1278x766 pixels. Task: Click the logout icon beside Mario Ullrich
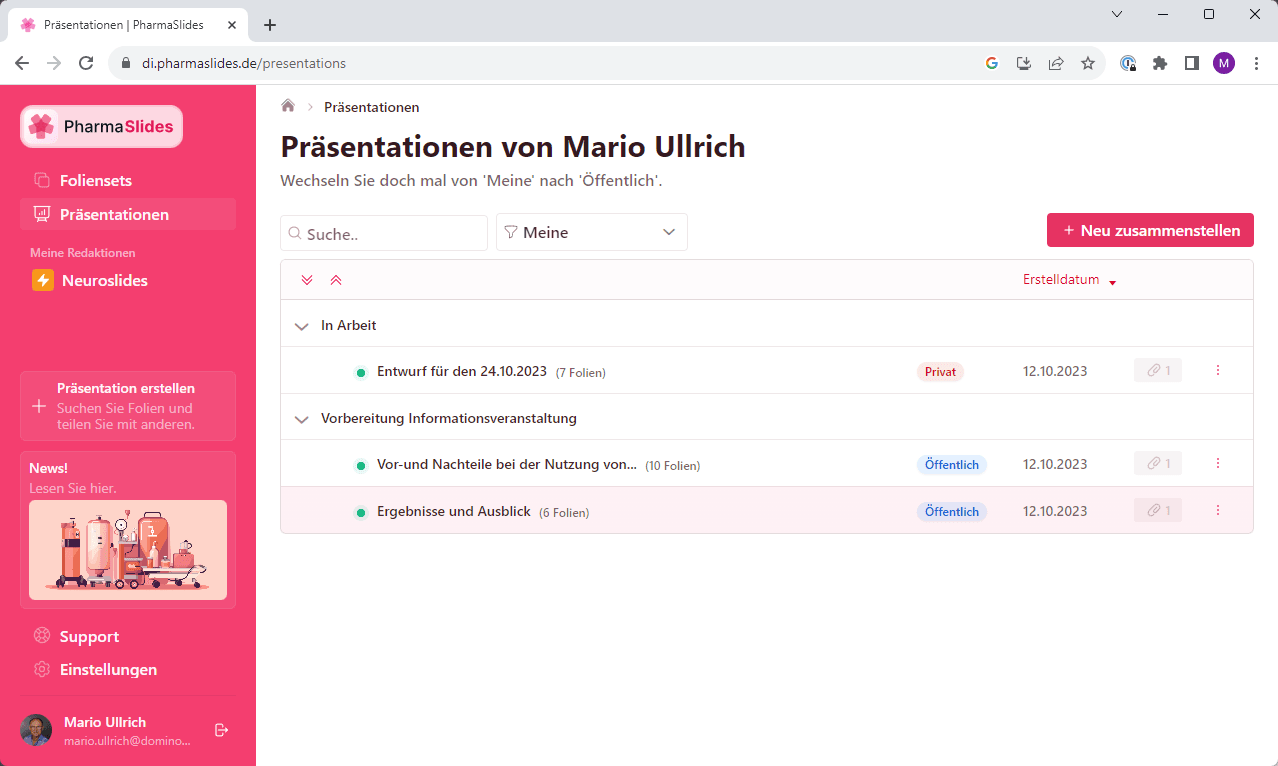click(222, 730)
